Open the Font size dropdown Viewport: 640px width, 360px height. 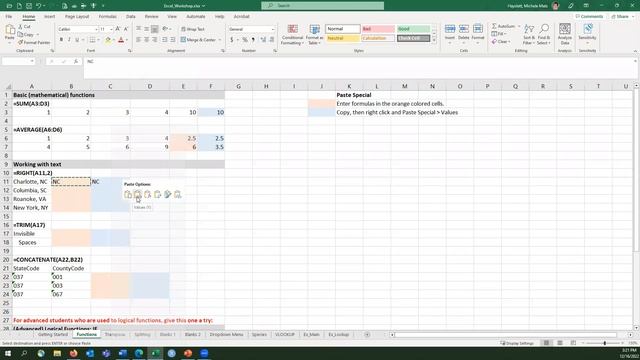tap(111, 29)
